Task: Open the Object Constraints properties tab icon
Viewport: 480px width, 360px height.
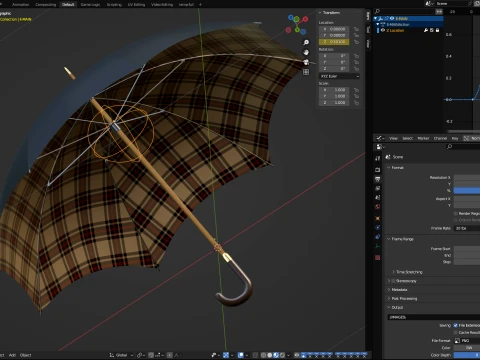Action: (x=377, y=237)
